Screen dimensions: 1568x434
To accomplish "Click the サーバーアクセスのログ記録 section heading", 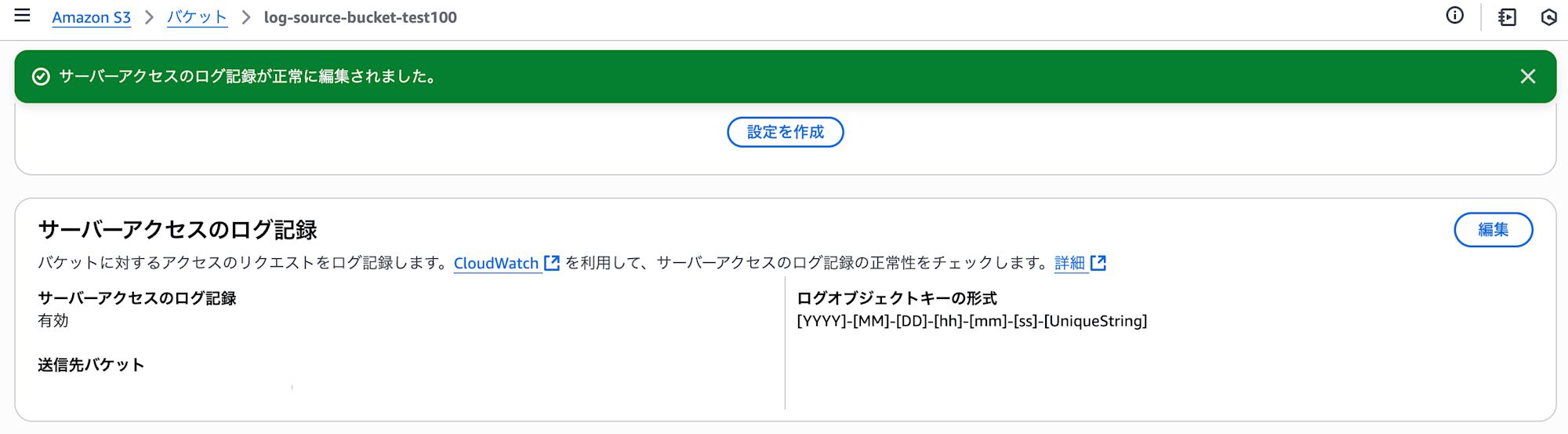I will 178,229.
